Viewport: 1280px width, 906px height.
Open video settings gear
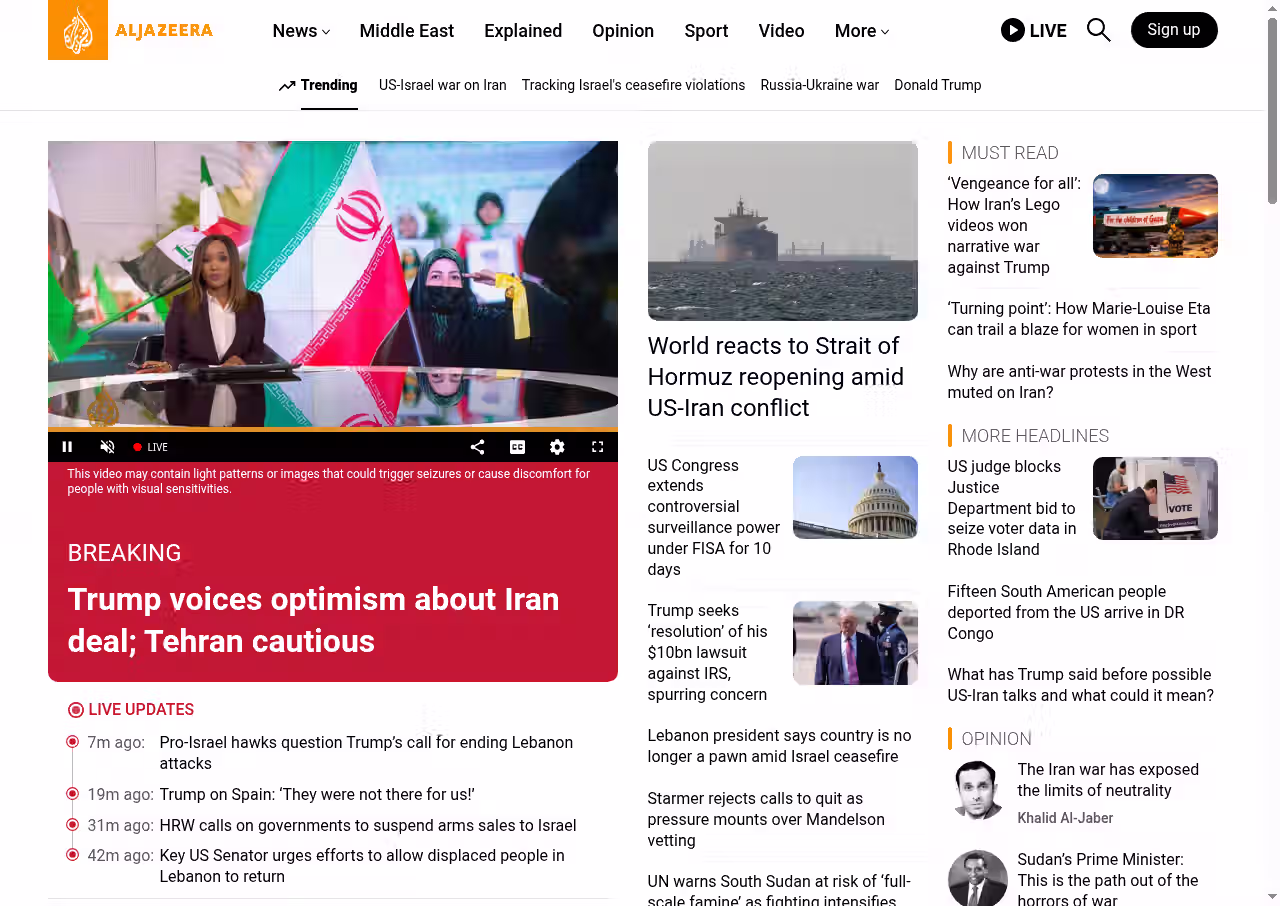tap(557, 447)
